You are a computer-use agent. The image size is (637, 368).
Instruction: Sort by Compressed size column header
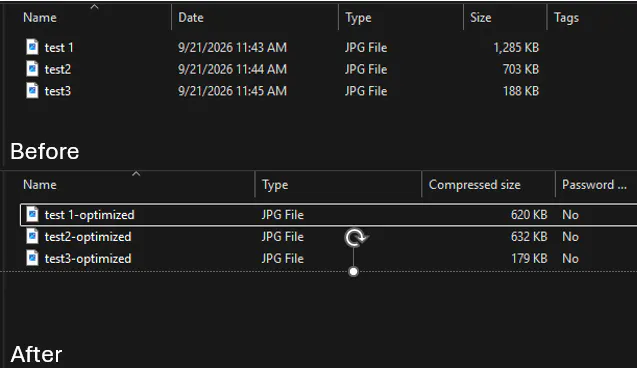pyautogui.click(x=474, y=185)
